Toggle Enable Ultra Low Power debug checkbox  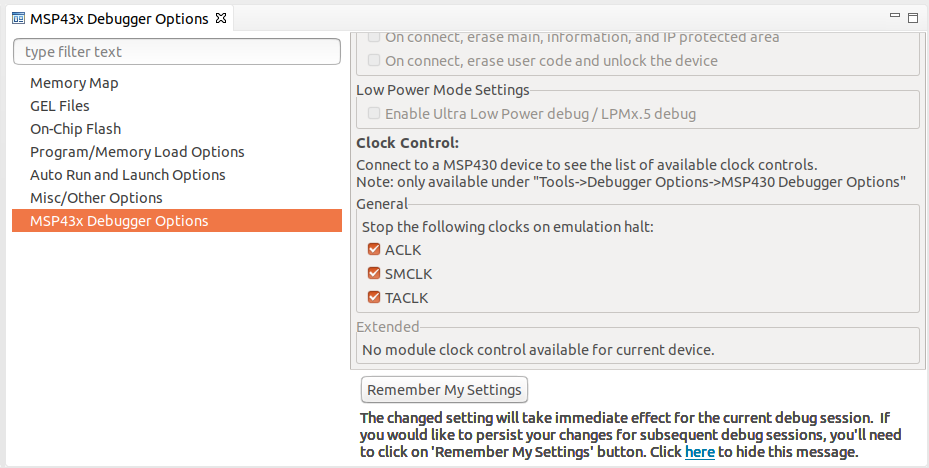(x=375, y=114)
